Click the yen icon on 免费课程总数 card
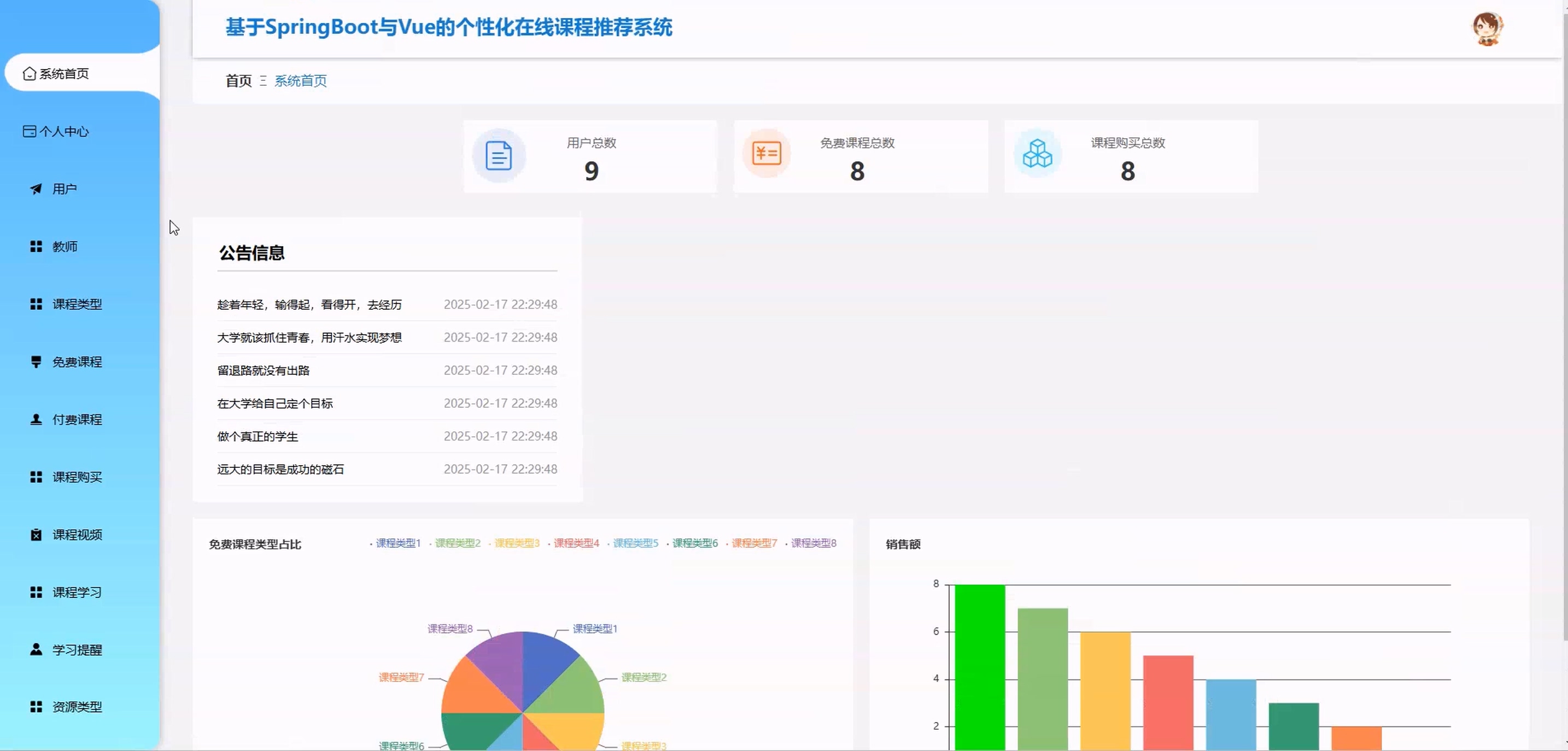The height and width of the screenshot is (751, 1568). pyautogui.click(x=767, y=154)
